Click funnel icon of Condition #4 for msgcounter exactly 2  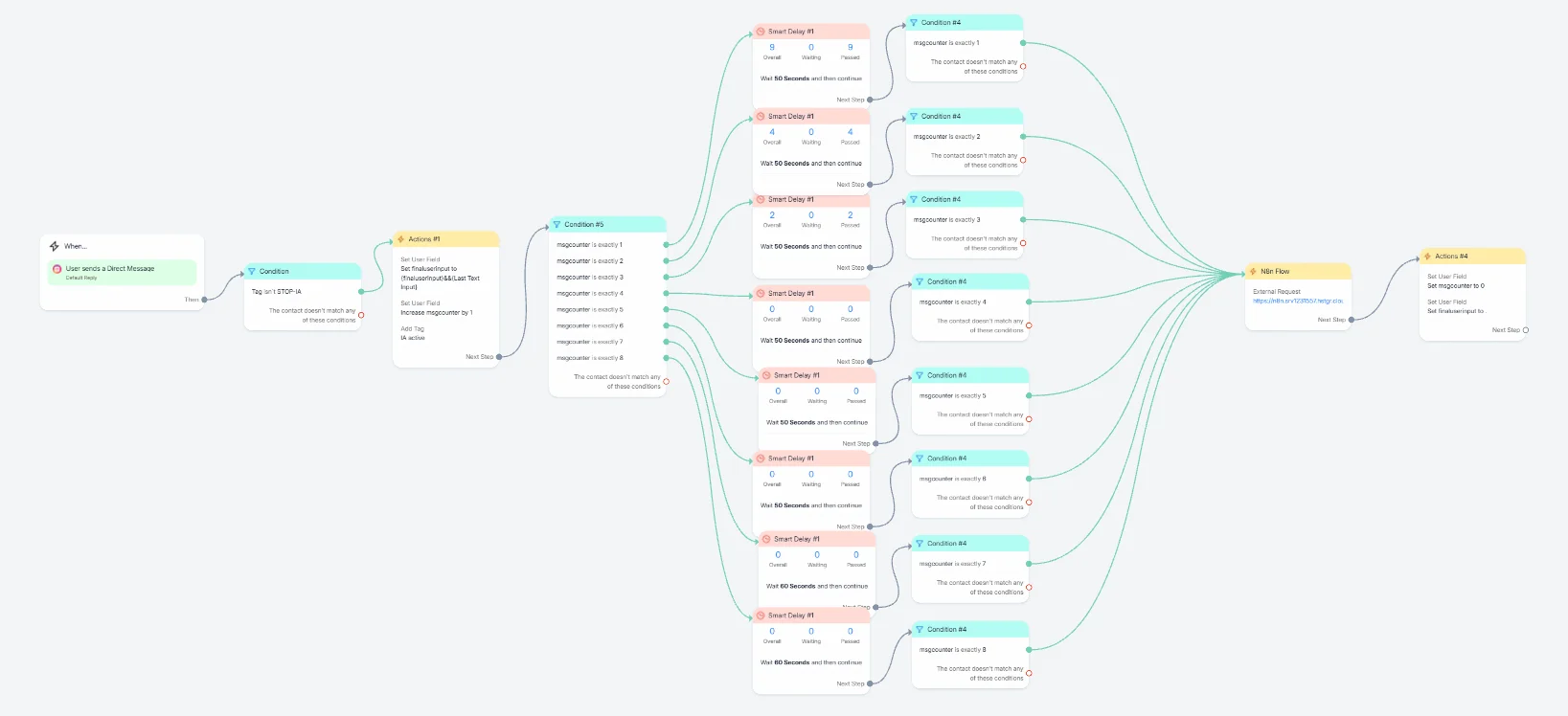coord(914,117)
